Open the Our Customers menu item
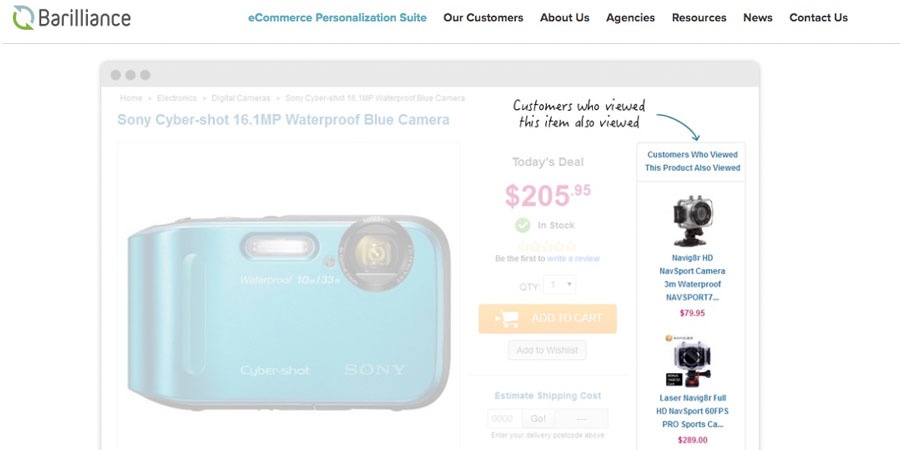The image size is (900, 450). pos(483,18)
